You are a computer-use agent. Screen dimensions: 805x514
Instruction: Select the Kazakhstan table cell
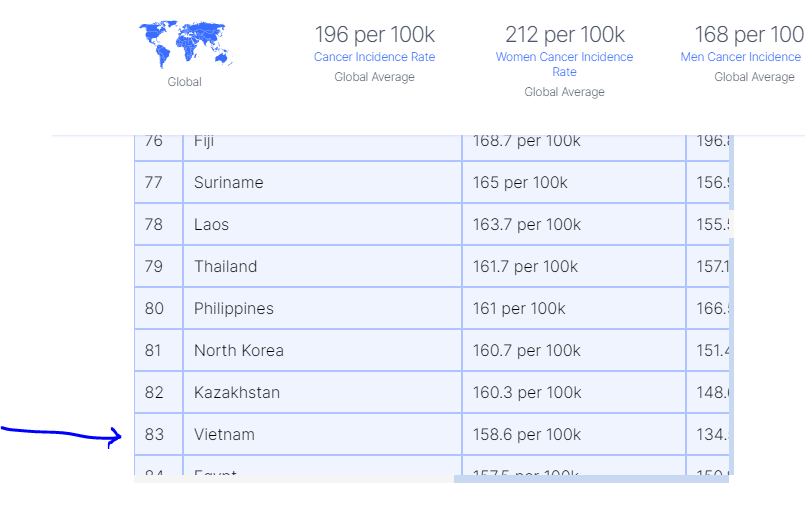point(236,392)
